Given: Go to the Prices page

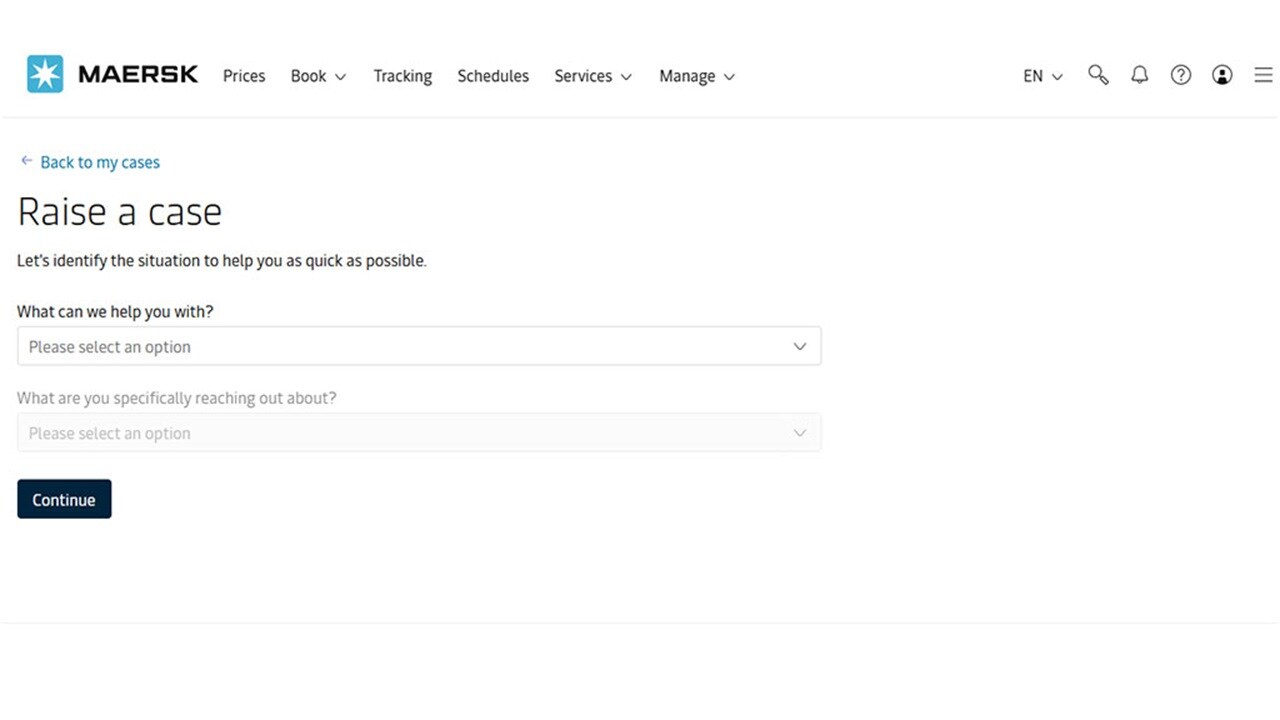Looking at the screenshot, I should coord(244,76).
